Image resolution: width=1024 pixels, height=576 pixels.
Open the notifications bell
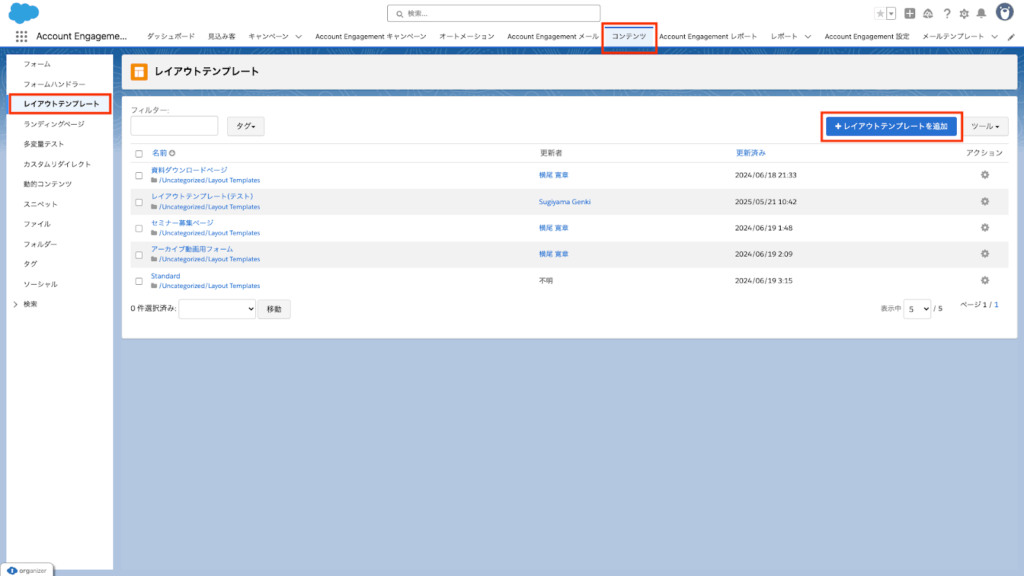pos(981,14)
